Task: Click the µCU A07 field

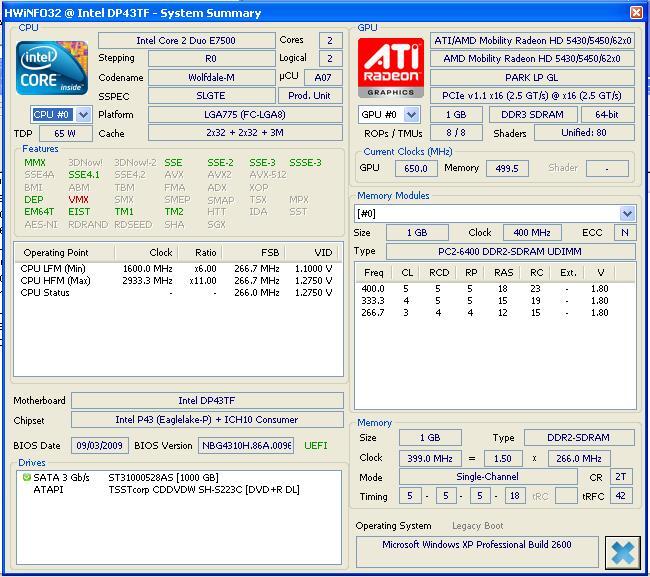Action: tap(323, 78)
